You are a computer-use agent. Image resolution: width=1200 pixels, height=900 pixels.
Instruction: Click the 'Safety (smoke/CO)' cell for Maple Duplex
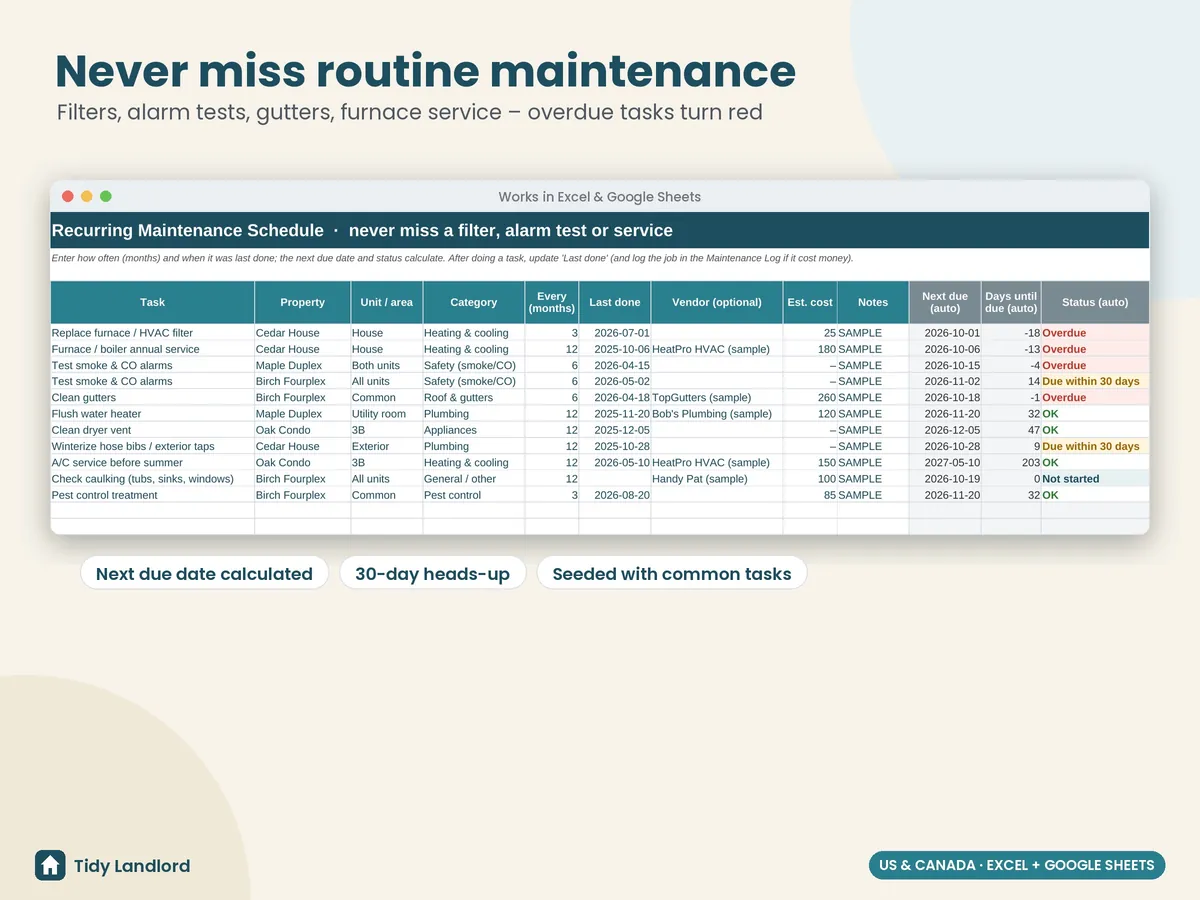point(474,366)
